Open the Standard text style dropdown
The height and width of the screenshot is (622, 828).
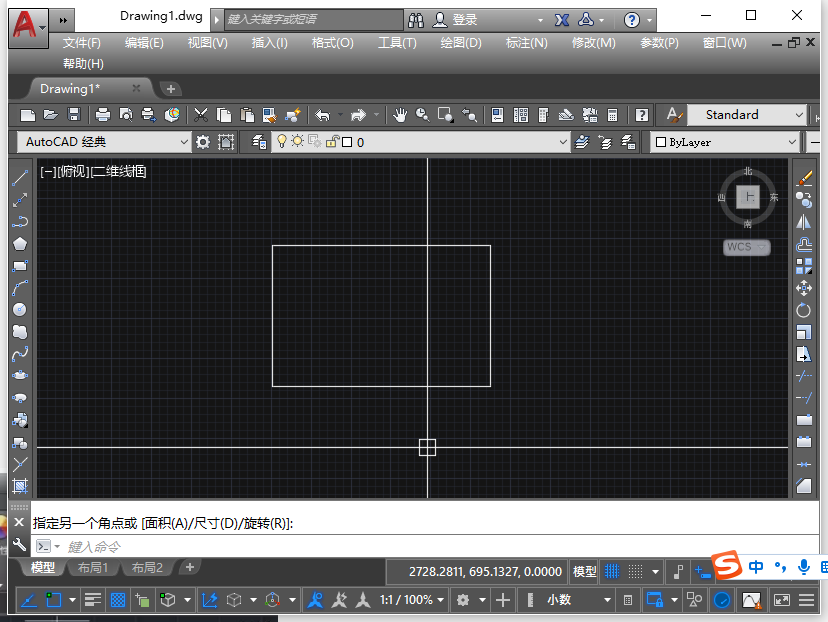799,115
